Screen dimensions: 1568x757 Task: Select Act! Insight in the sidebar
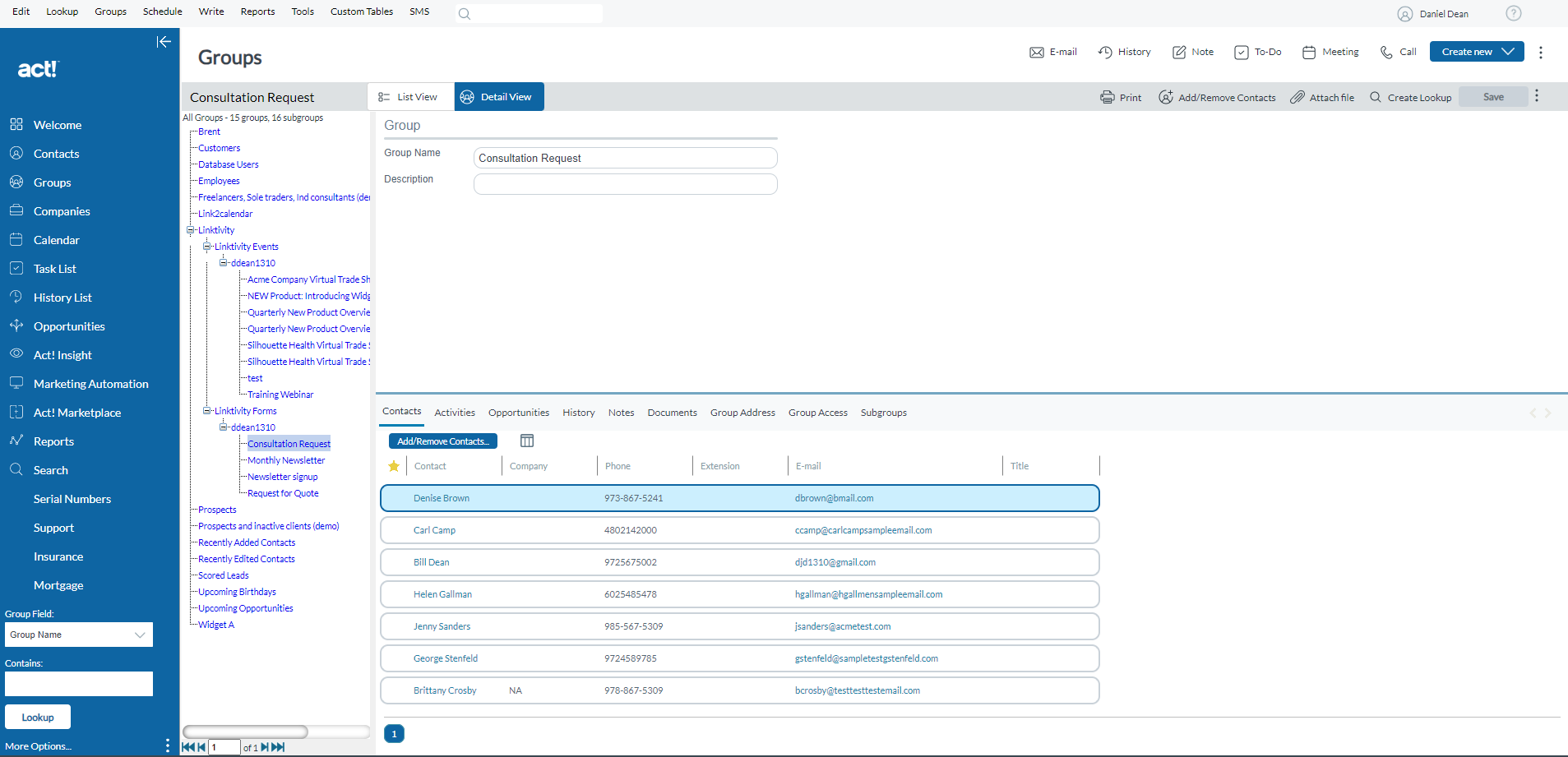pyautogui.click(x=62, y=354)
